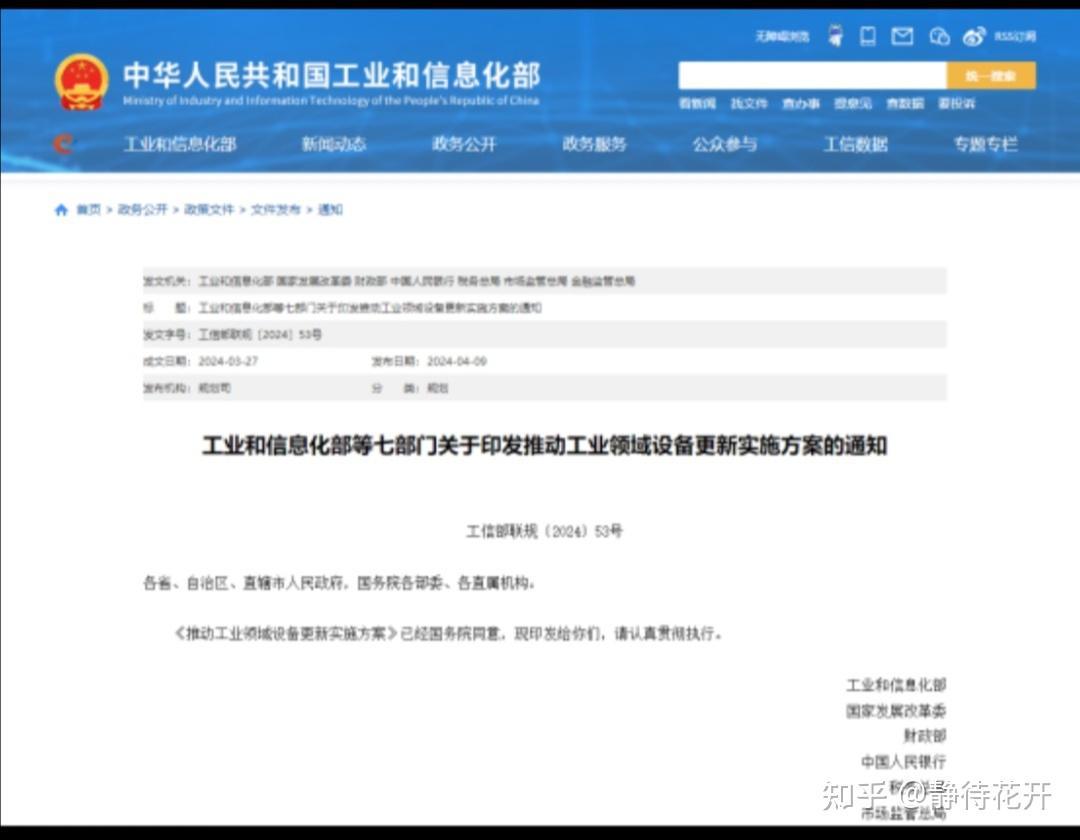Click the salutation line 各省、自治区、直辖市人民政府
Image resolution: width=1080 pixels, height=840 pixels.
click(339, 584)
